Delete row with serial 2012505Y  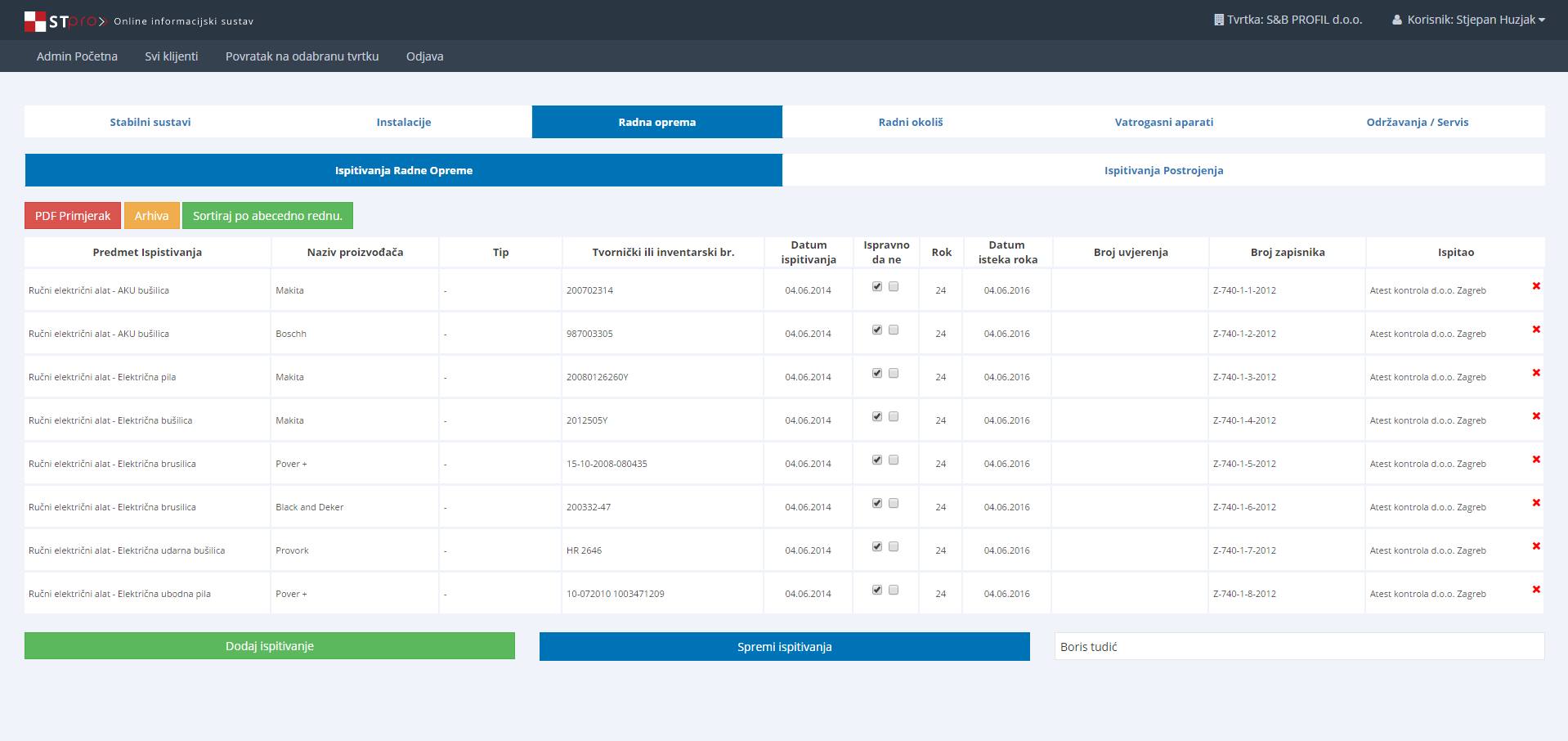pos(1536,415)
